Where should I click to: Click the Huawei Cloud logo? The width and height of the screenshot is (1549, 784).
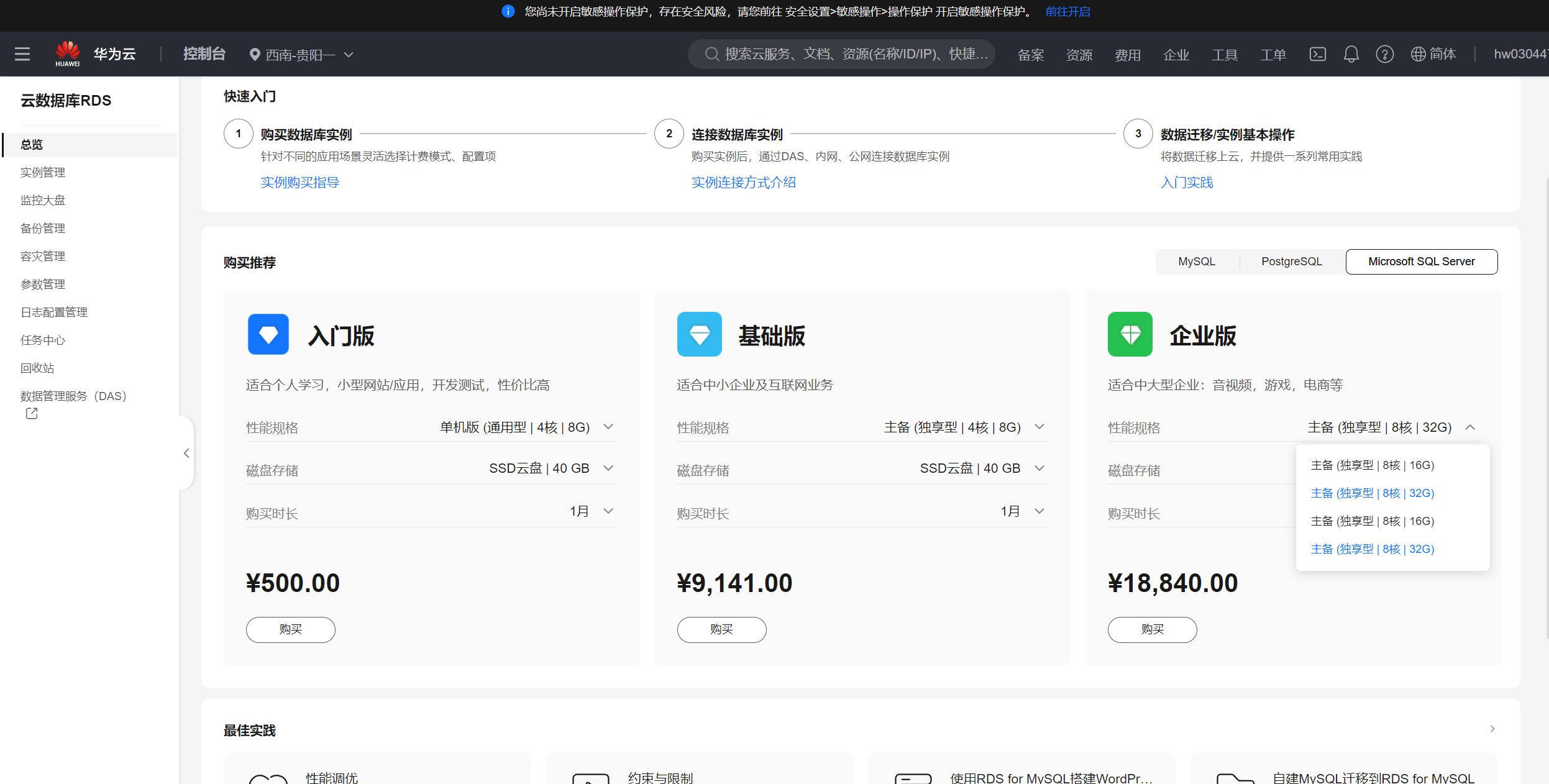[x=68, y=53]
